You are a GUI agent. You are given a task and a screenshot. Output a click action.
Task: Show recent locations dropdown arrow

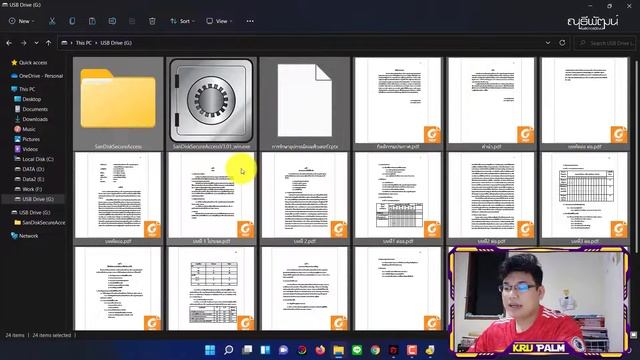(x=36, y=43)
